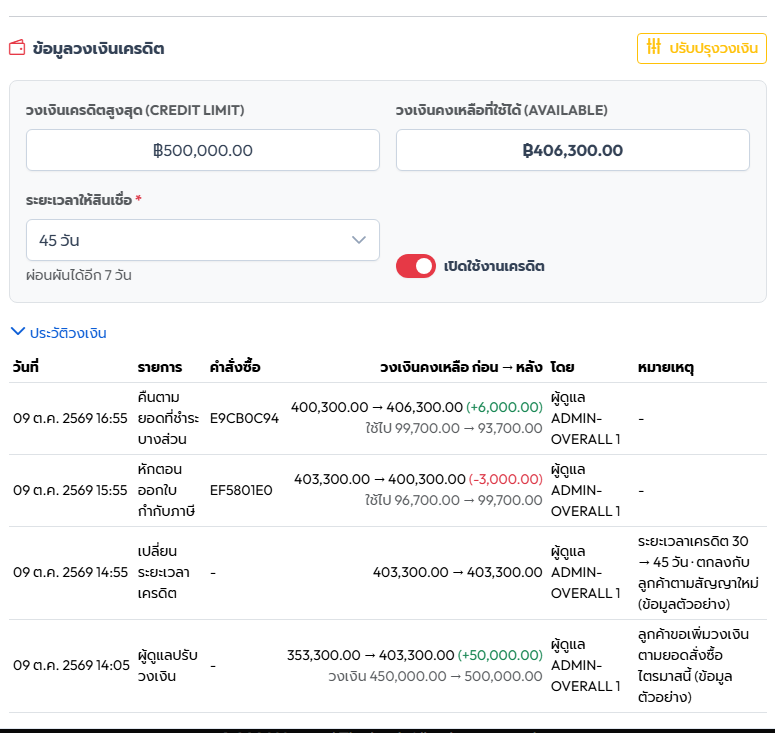Image resolution: width=775 pixels, height=733 pixels.
Task: Open the ปรับปรุงวงเงิน adjust credit button
Action: point(701,48)
